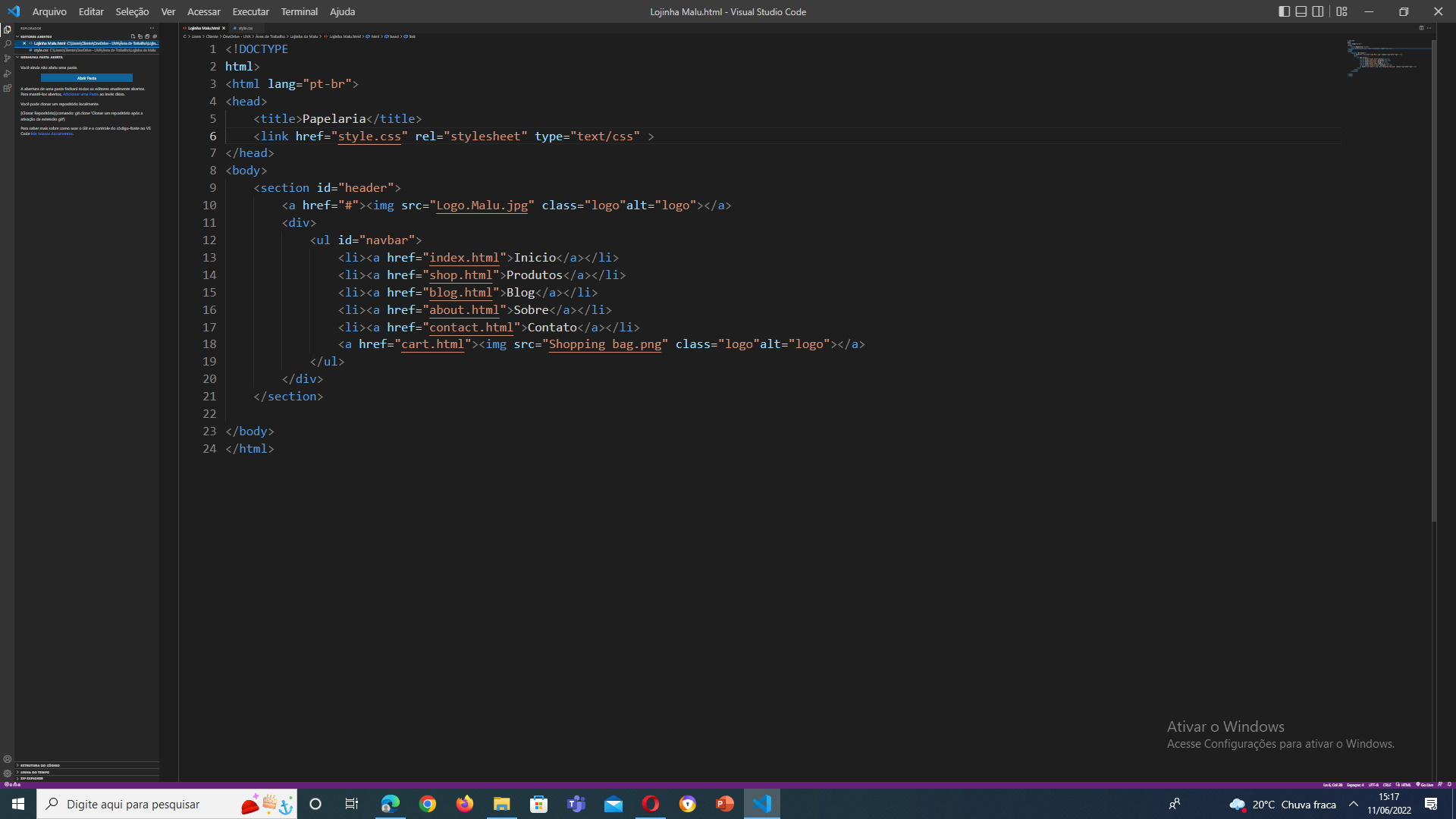1456x819 pixels.
Task: Open the Extensions view
Action: click(x=7, y=88)
